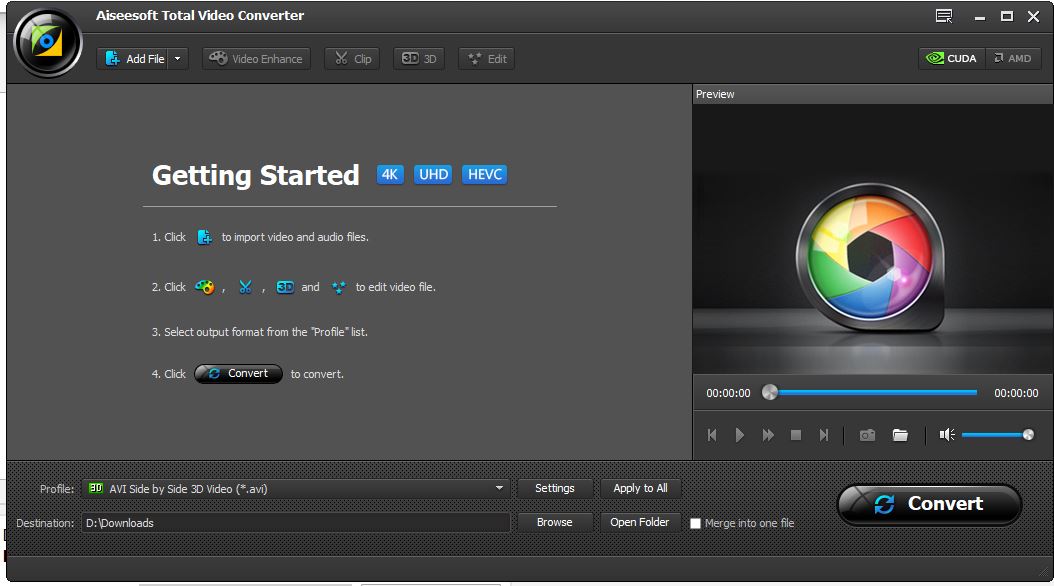Fast forward the preview
Viewport: 1054px width, 586px height.
tap(768, 435)
